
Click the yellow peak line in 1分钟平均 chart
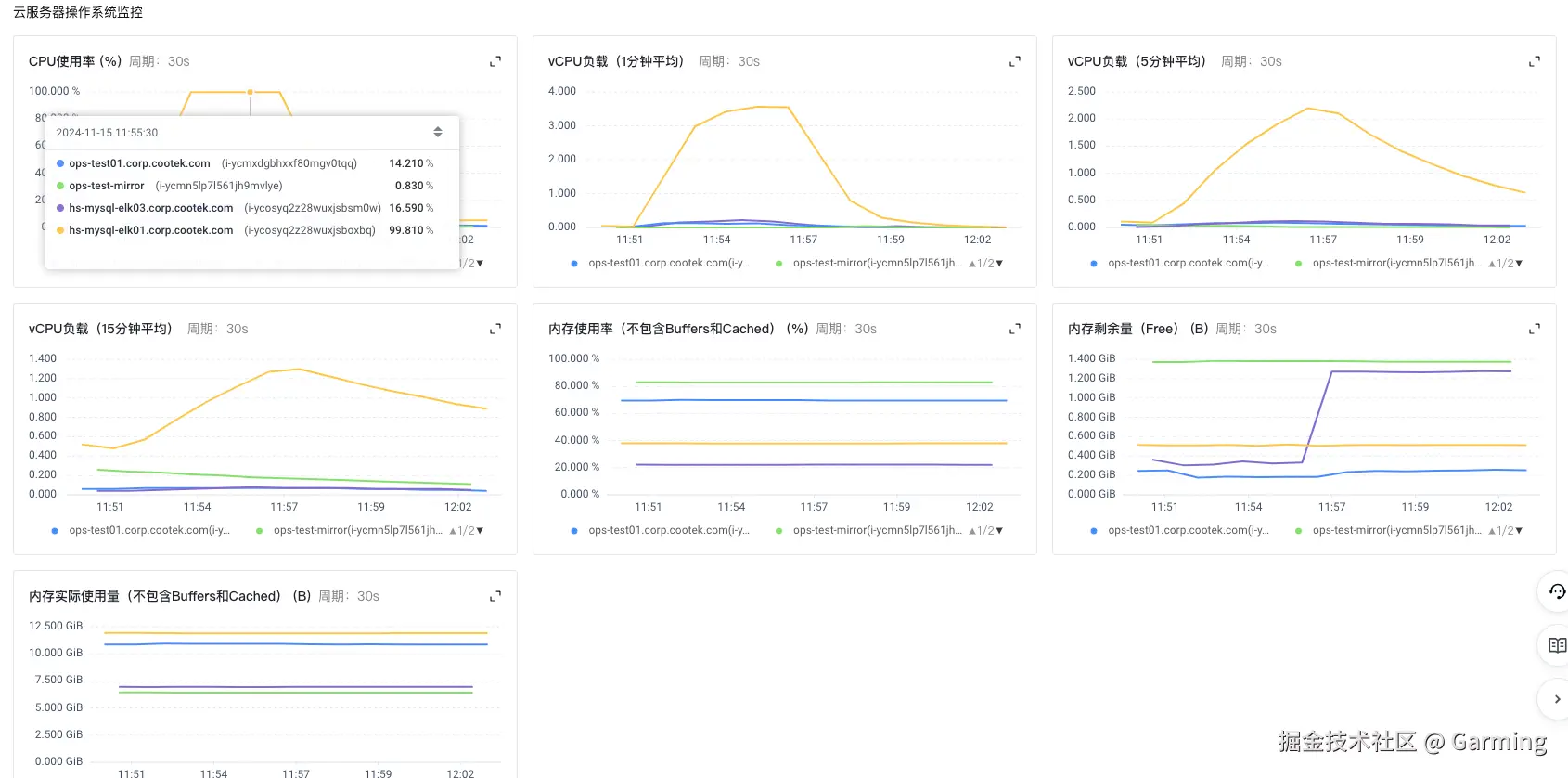coord(773,107)
